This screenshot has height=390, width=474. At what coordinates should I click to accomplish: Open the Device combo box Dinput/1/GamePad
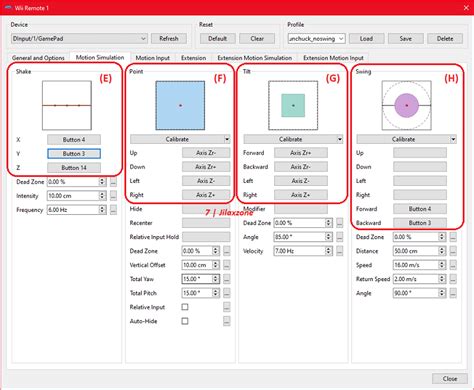click(x=79, y=39)
